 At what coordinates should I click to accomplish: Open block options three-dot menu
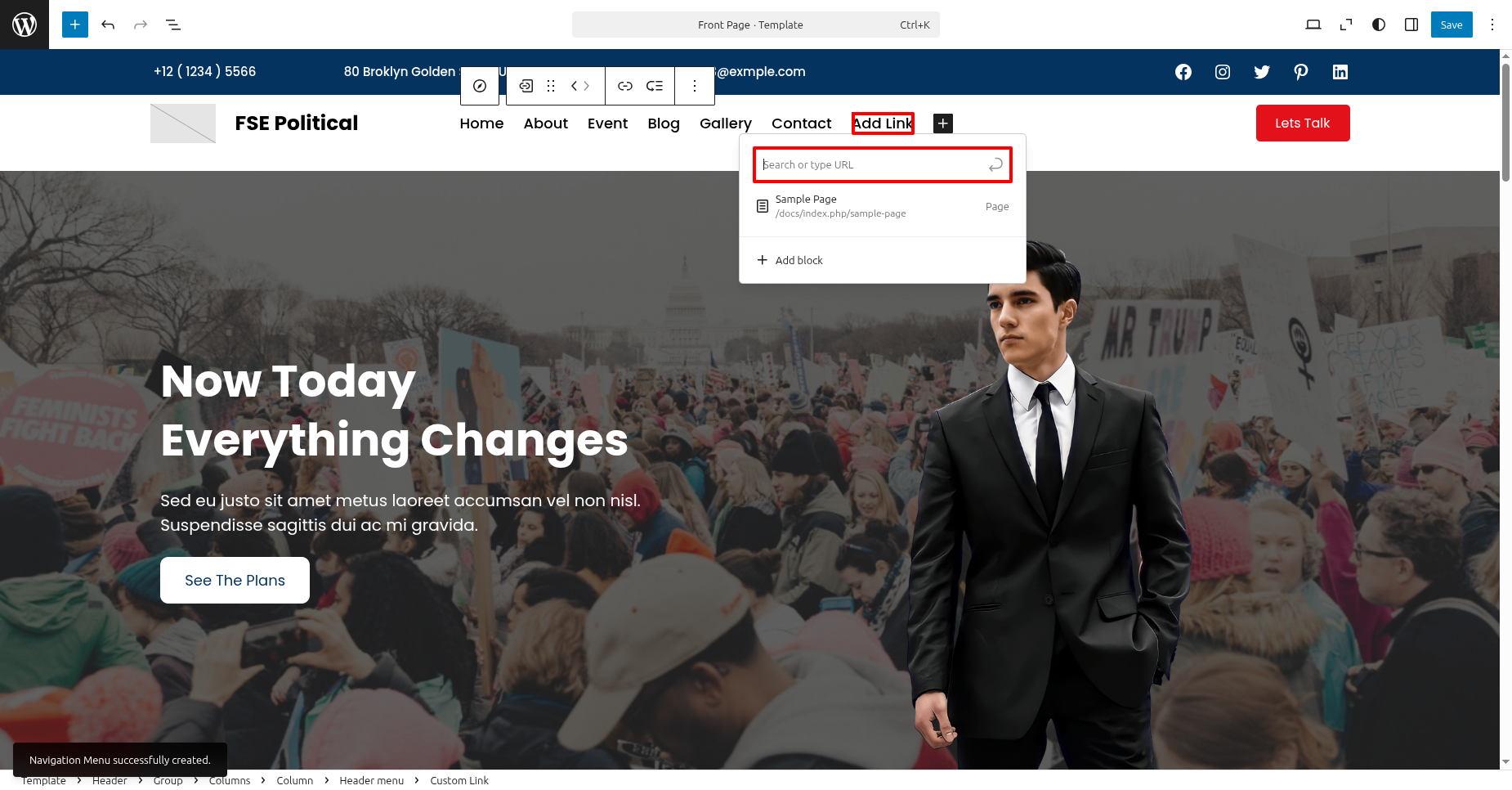click(695, 86)
